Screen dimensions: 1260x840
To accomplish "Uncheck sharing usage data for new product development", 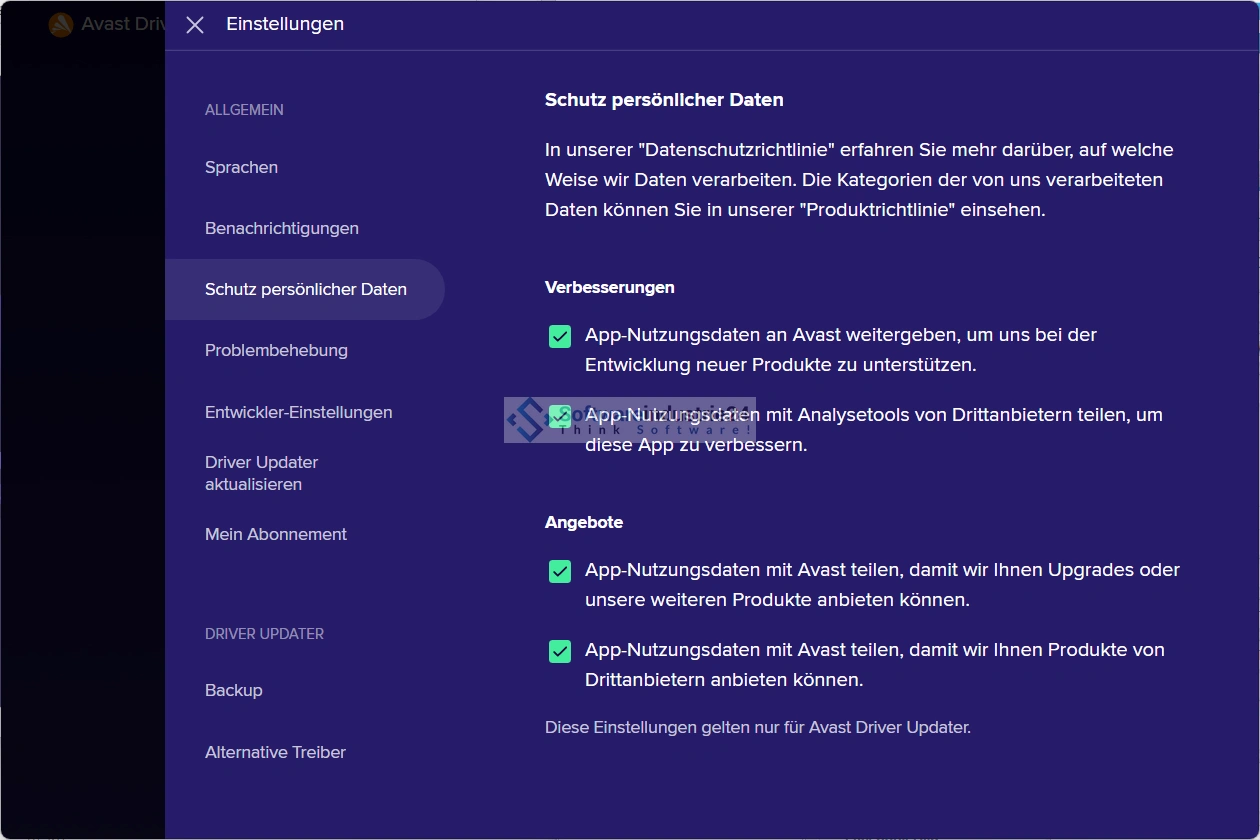I will point(560,336).
